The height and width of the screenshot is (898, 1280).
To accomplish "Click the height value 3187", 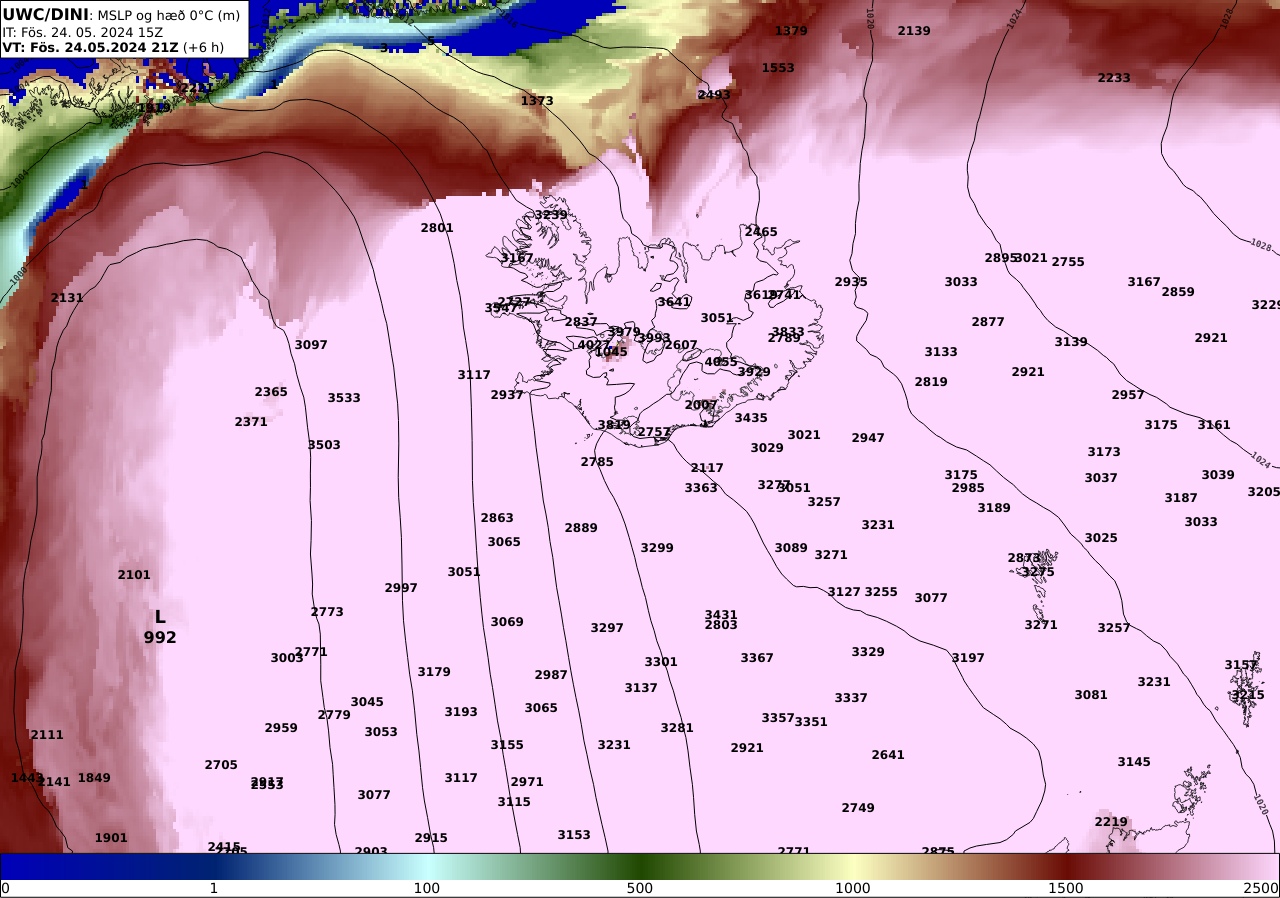I will click(x=1181, y=498).
